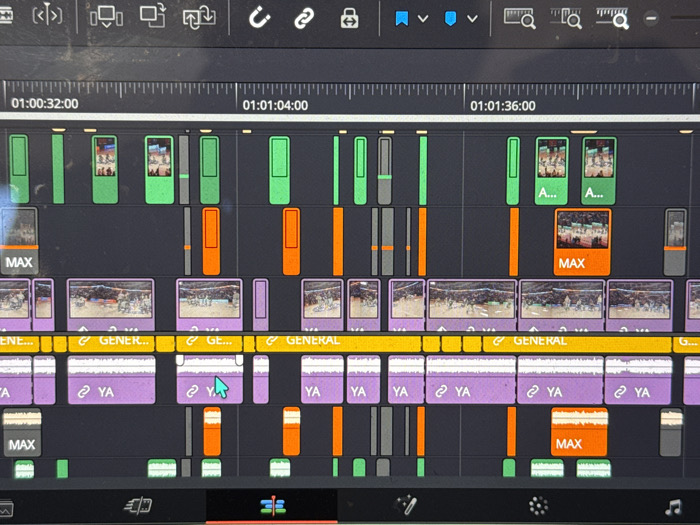
Task: Switch to the Fusion page tab
Action: [406, 506]
